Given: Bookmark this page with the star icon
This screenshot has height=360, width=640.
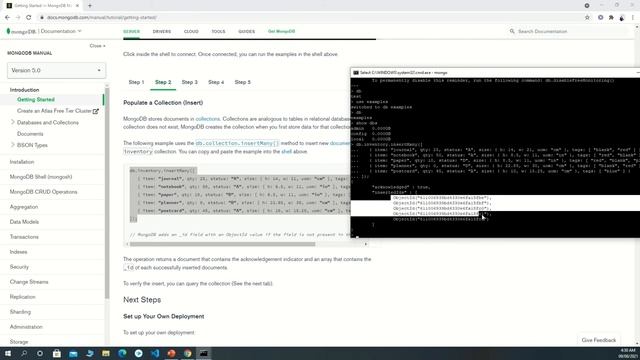Looking at the screenshot, I should [x=587, y=18].
